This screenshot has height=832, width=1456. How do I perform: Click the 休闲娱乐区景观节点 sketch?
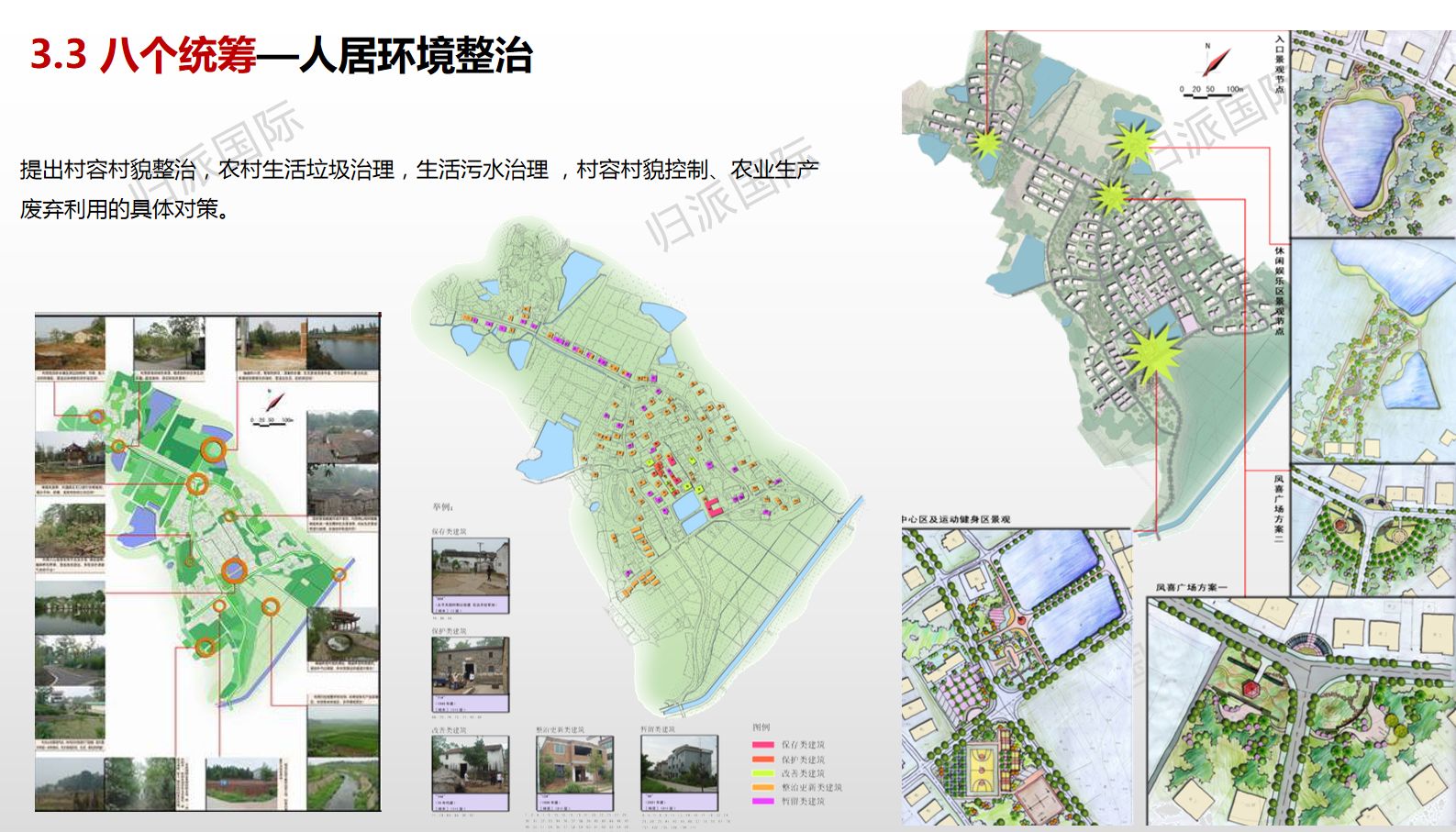pyautogui.click(x=1372, y=349)
